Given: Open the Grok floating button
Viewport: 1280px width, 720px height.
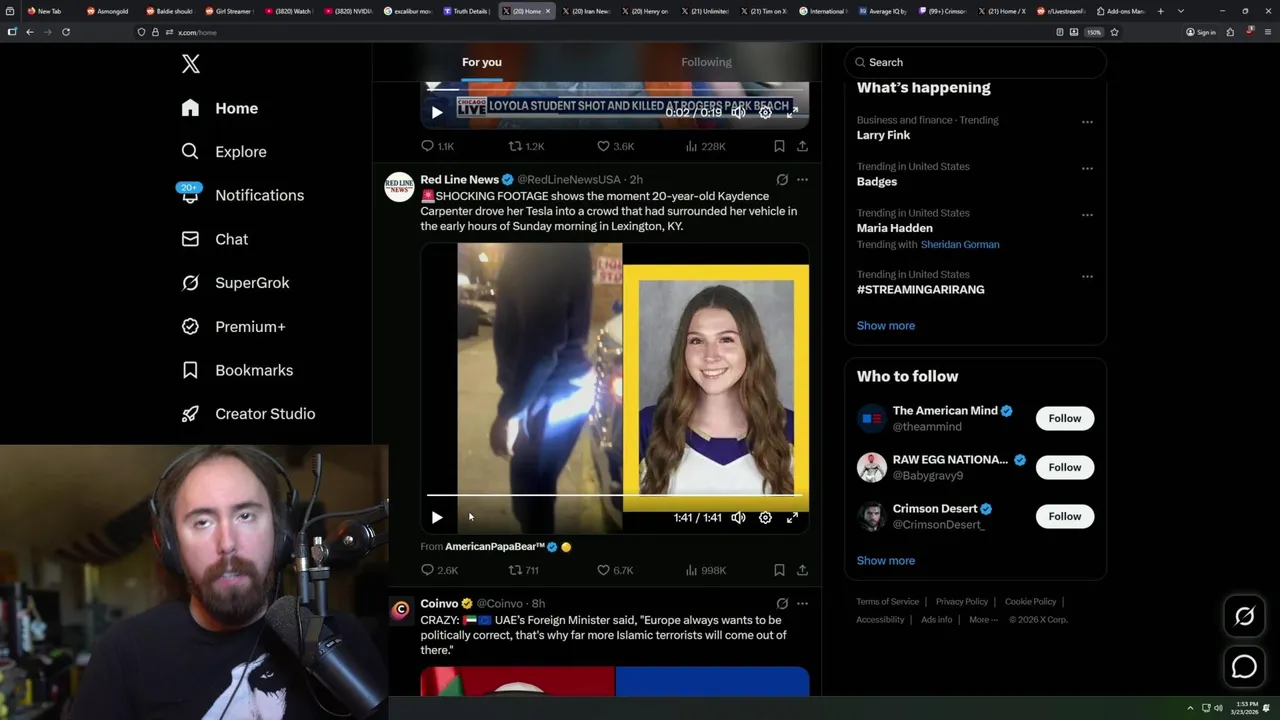Looking at the screenshot, I should (x=1244, y=617).
